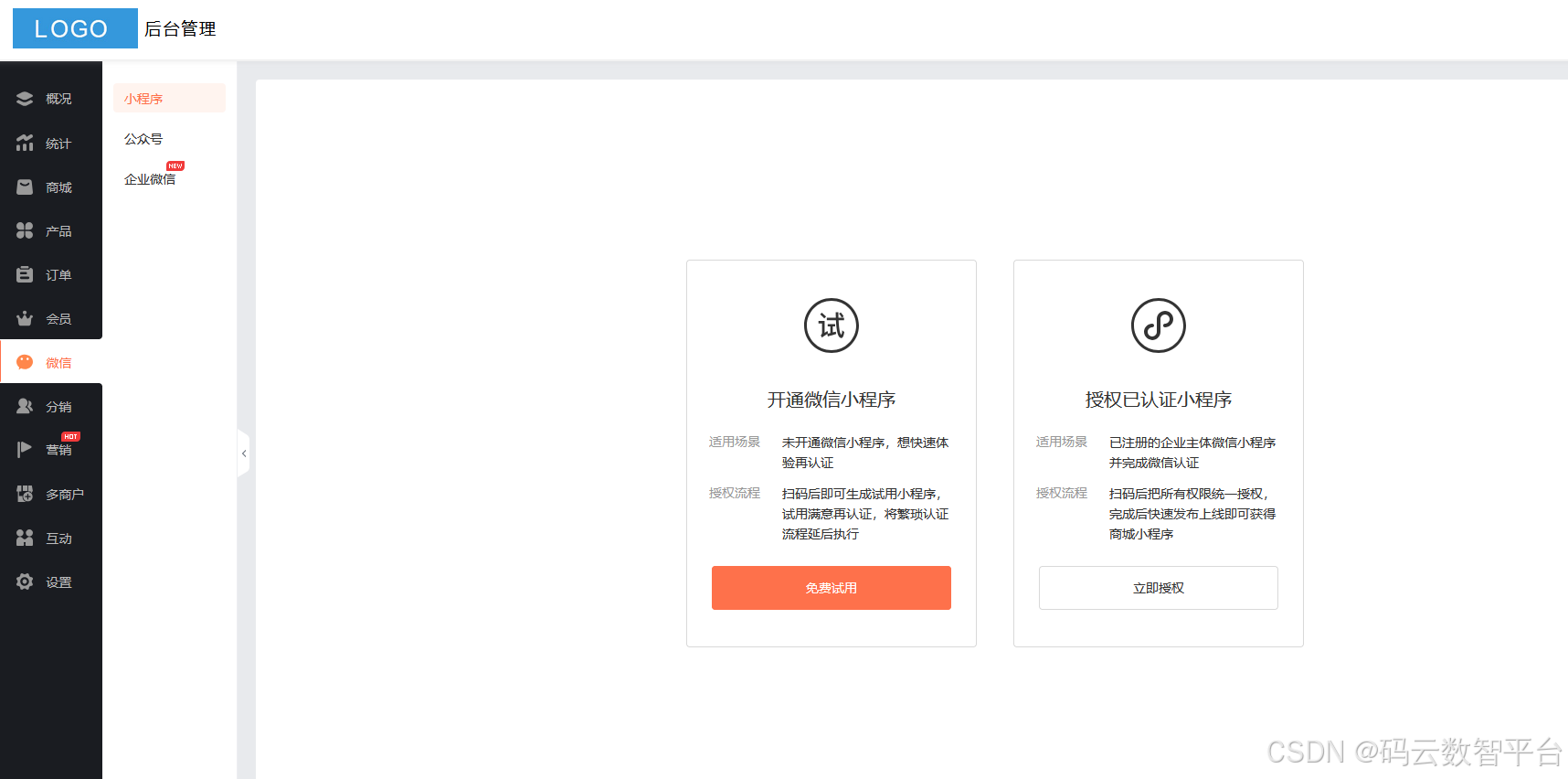
Task: Go to 设置 menu label
Action: (58, 582)
